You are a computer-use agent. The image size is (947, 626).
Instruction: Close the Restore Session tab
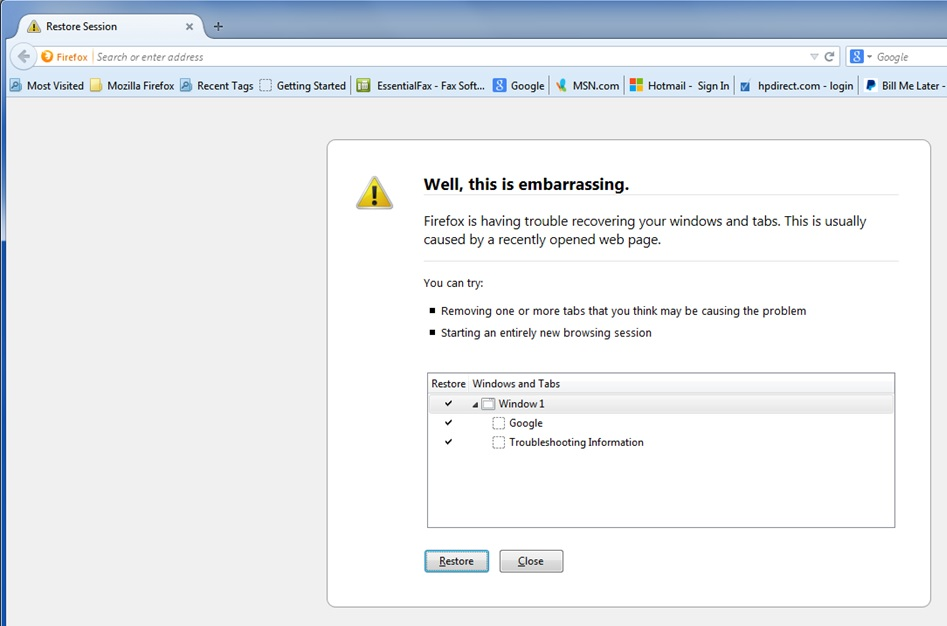tap(189, 27)
